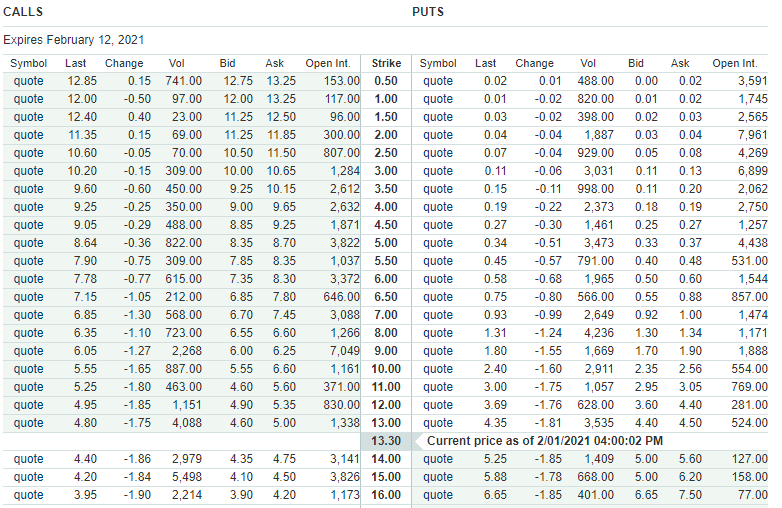782x508 pixels.
Task: Click the puts Bid column header
Action: 636,63
